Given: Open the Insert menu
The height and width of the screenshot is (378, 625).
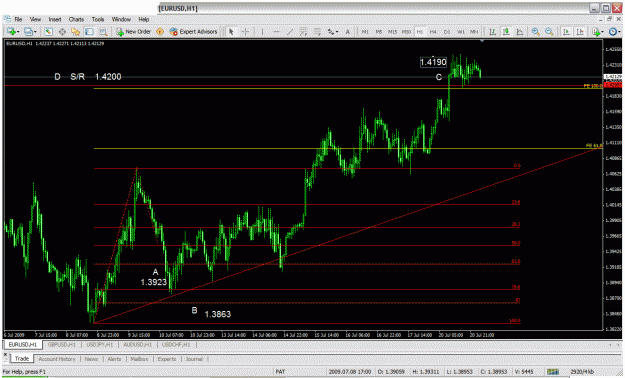Looking at the screenshot, I should 55,19.
